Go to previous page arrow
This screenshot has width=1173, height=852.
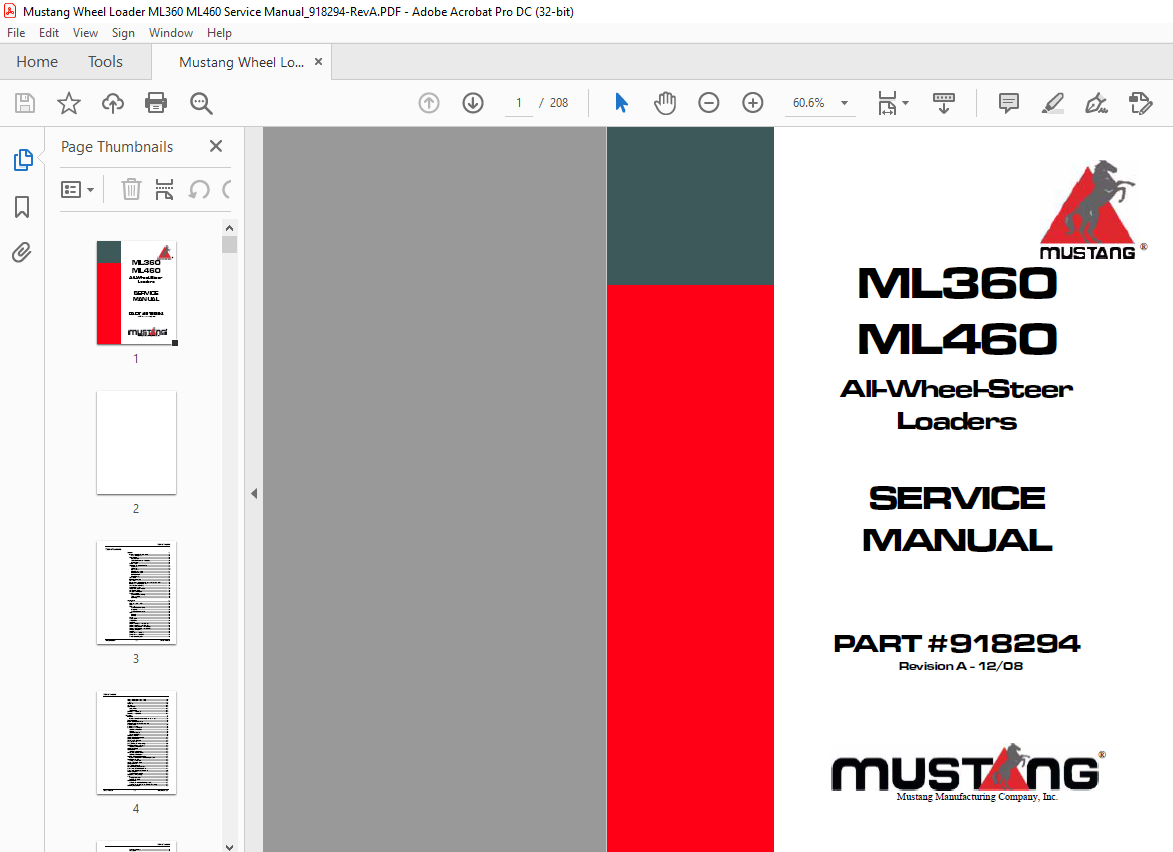[x=429, y=103]
